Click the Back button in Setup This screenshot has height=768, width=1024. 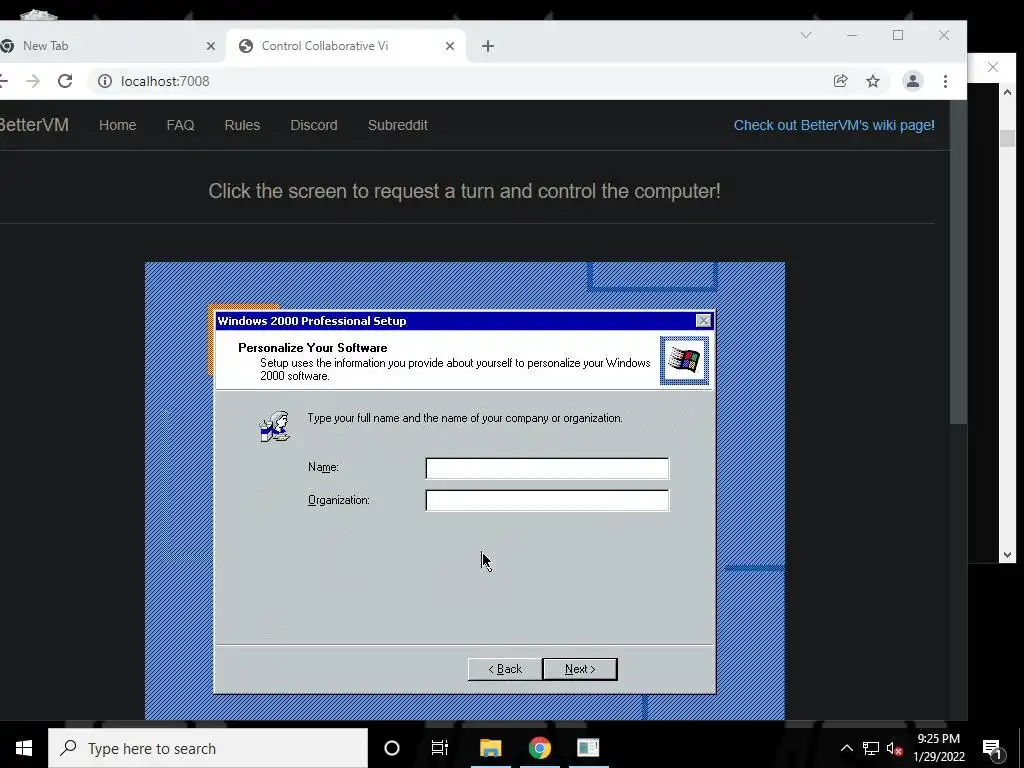[x=505, y=669]
